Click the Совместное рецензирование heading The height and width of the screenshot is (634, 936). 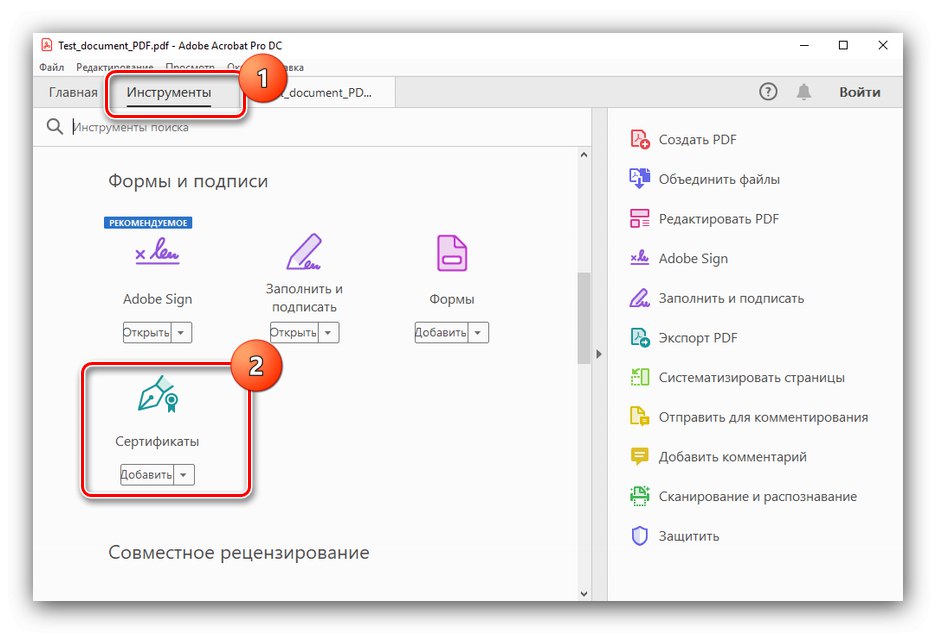[239, 552]
